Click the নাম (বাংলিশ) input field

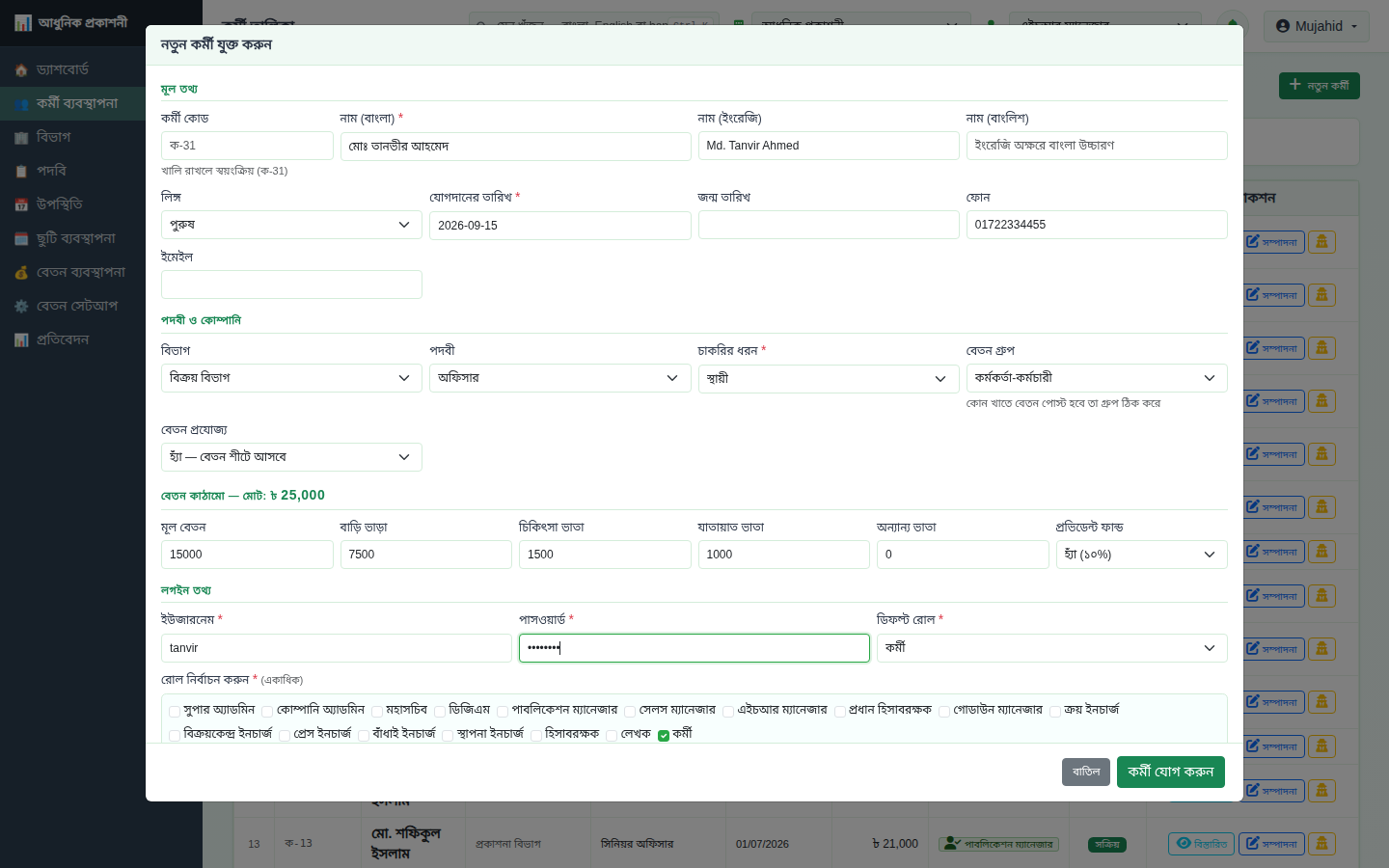1097,146
